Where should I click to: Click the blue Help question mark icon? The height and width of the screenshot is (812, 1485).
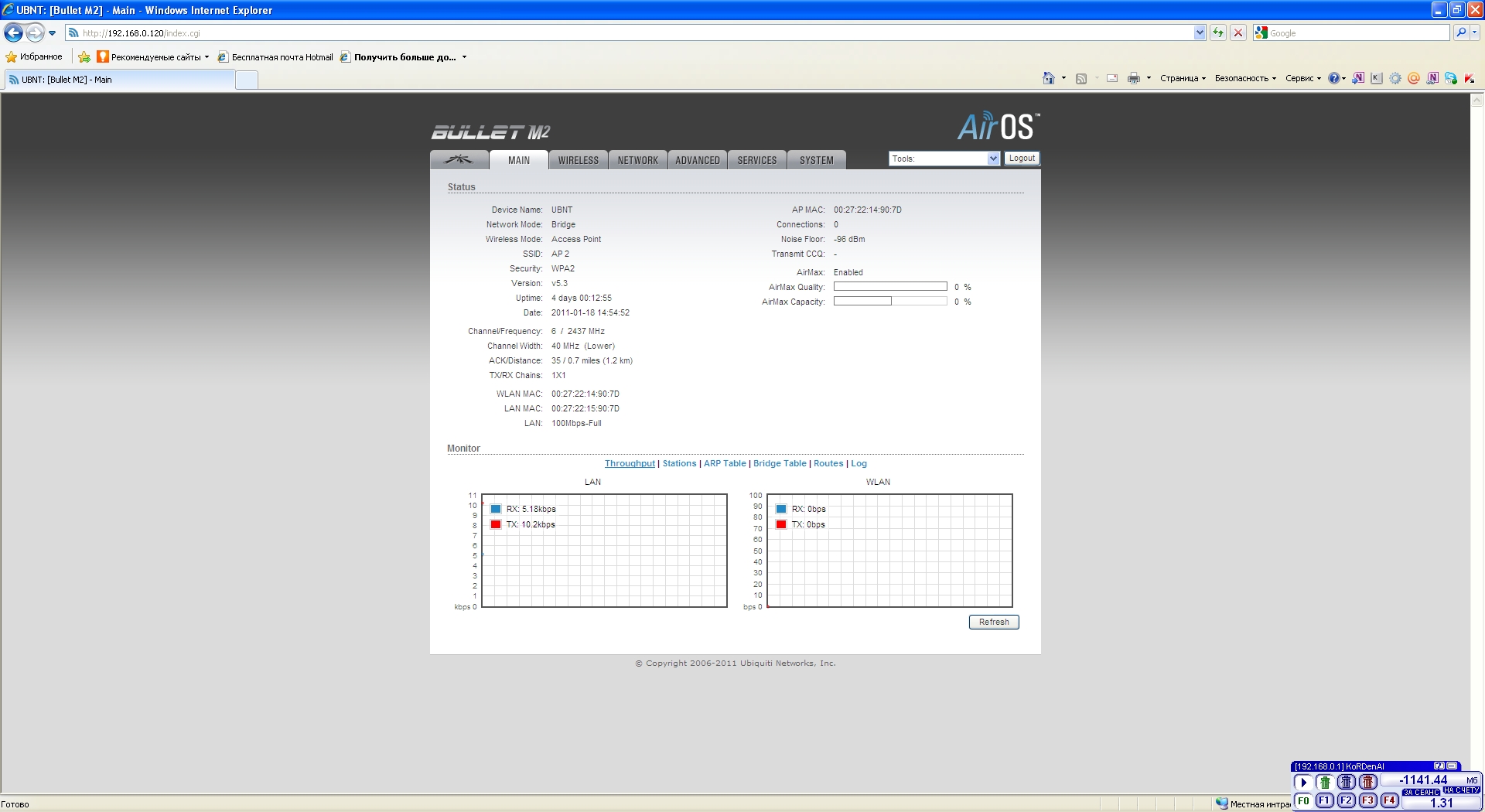click(1334, 78)
